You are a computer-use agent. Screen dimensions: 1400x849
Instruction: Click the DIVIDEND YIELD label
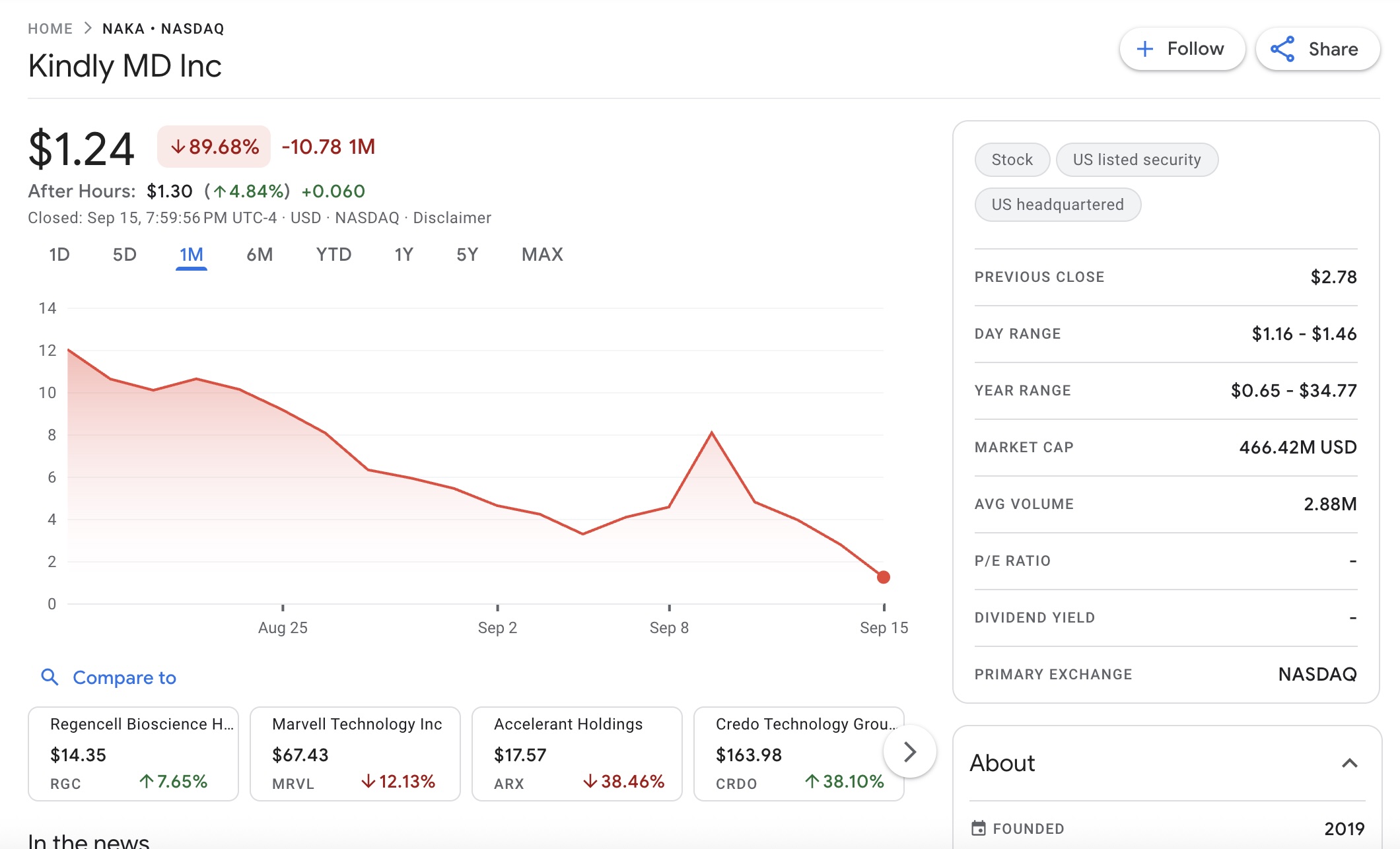pyautogui.click(x=1035, y=618)
